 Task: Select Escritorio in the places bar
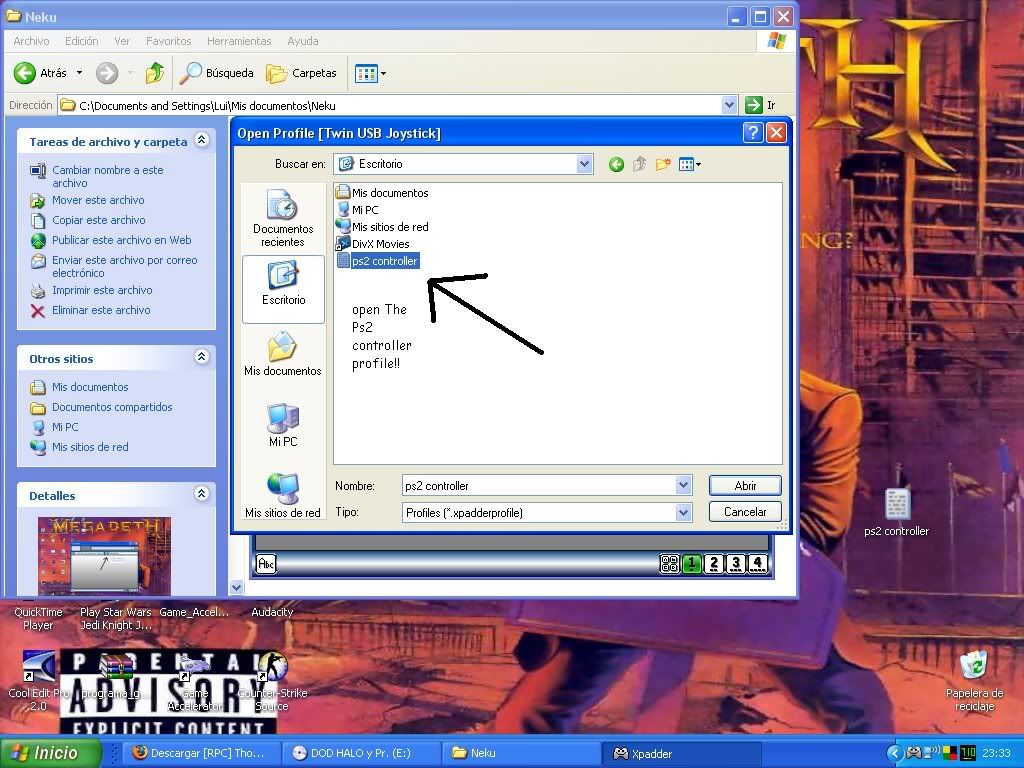point(283,289)
